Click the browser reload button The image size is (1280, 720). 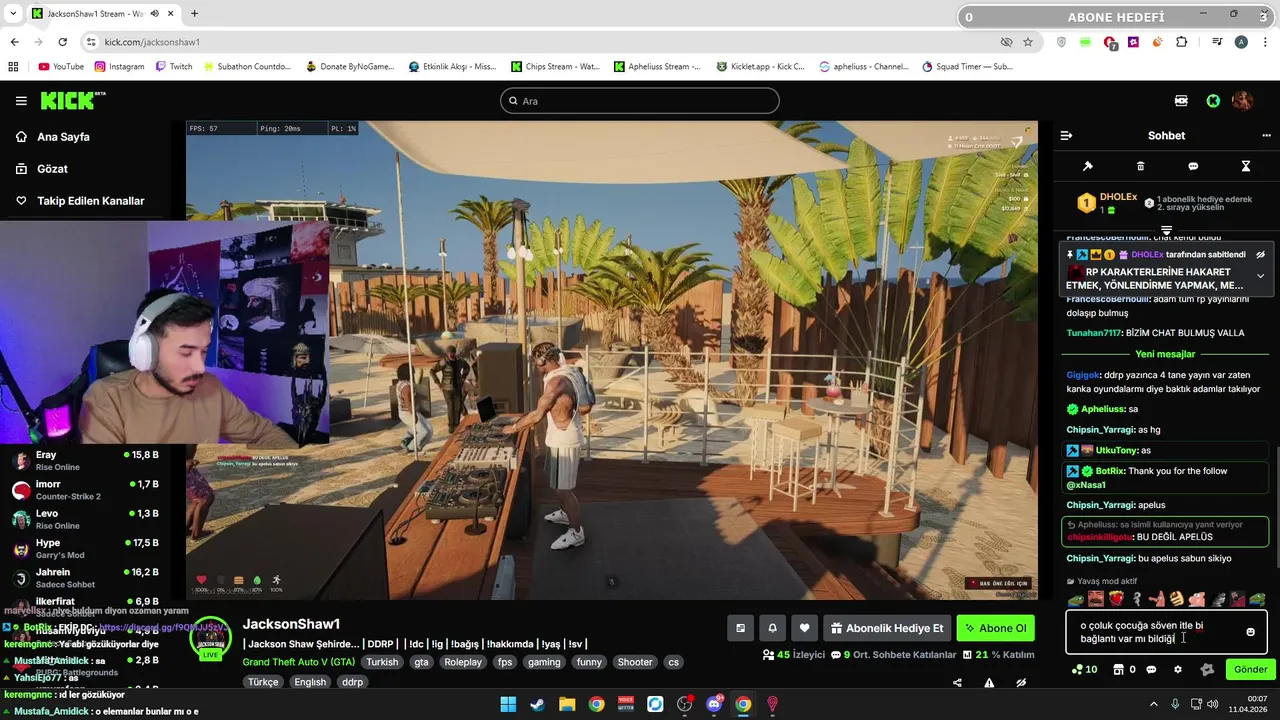pyautogui.click(x=62, y=42)
